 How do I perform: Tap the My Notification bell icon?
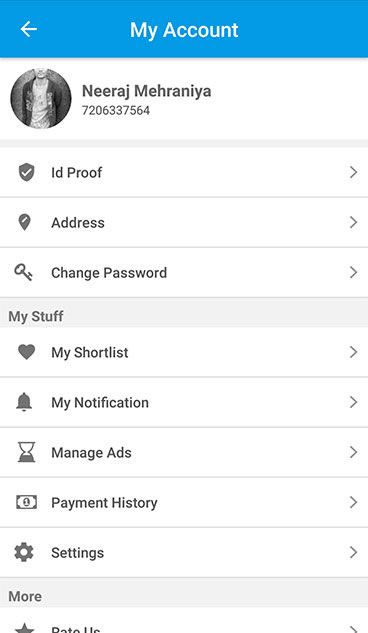[24, 402]
